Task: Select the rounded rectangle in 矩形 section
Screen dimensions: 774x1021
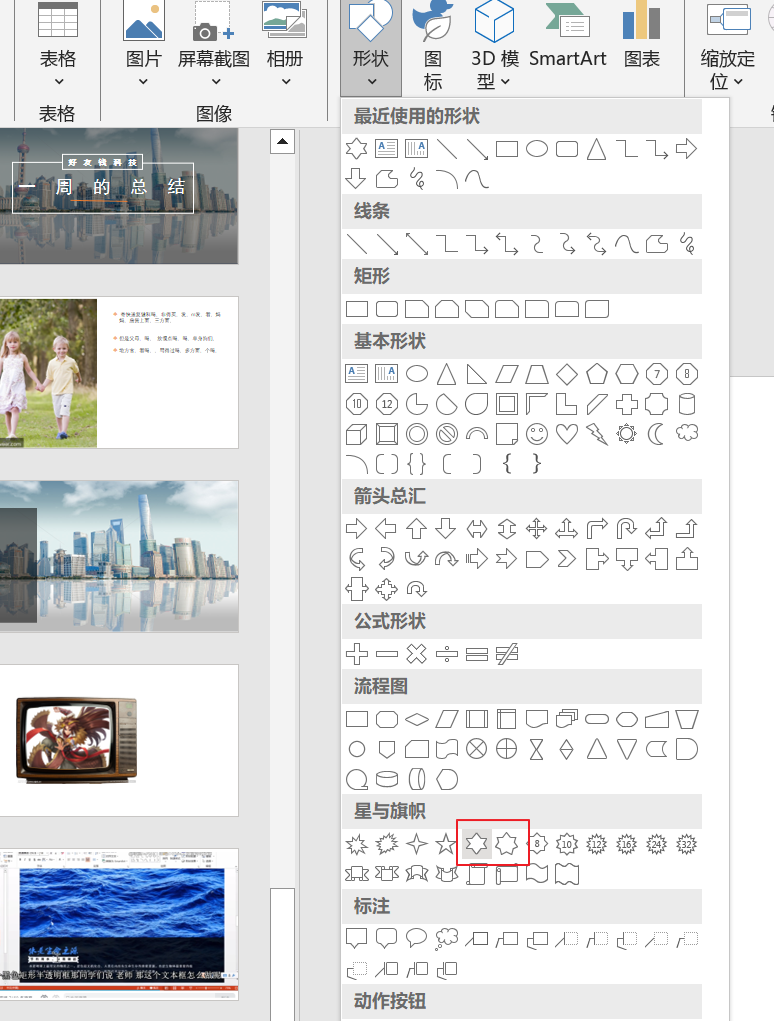Action: coord(387,309)
